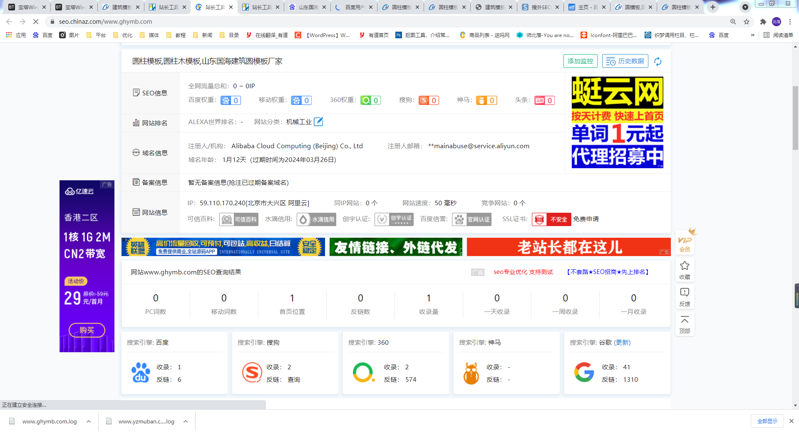Click the 更新 link beside 谷歌

623,343
